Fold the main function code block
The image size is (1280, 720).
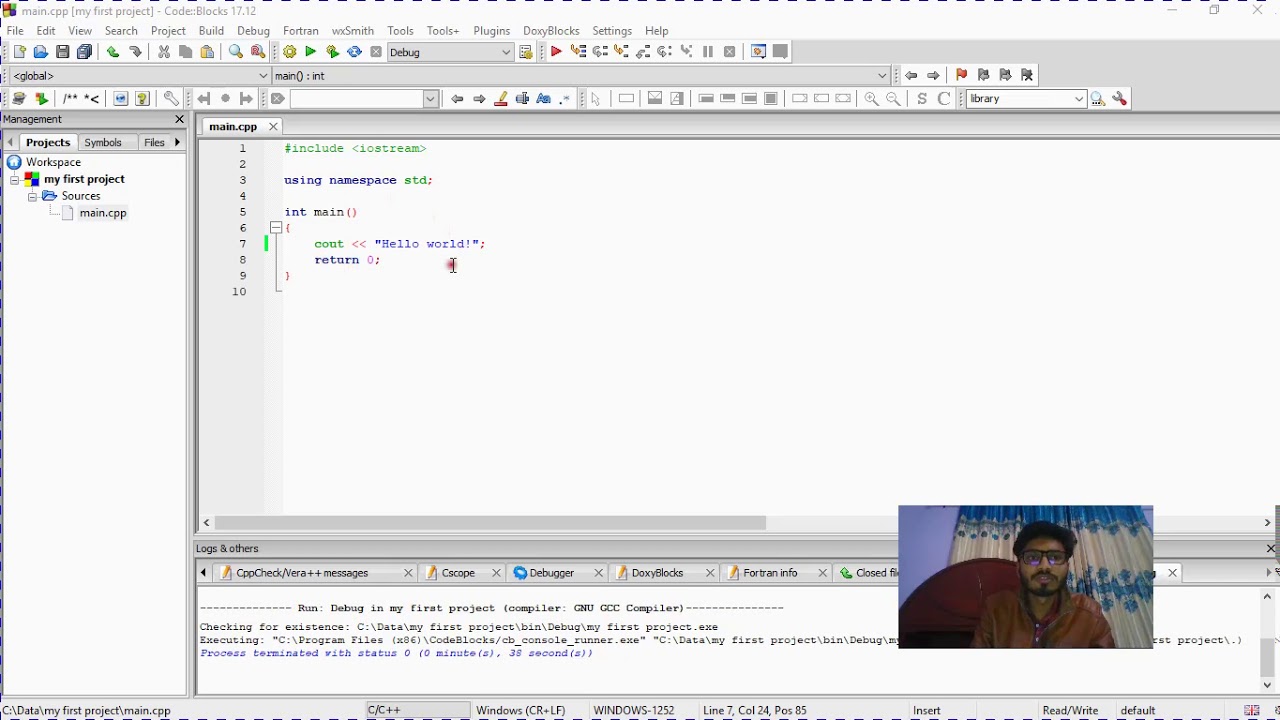(x=275, y=228)
